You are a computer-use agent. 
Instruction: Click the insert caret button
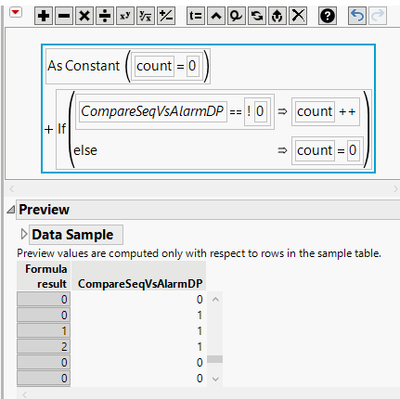click(216, 16)
